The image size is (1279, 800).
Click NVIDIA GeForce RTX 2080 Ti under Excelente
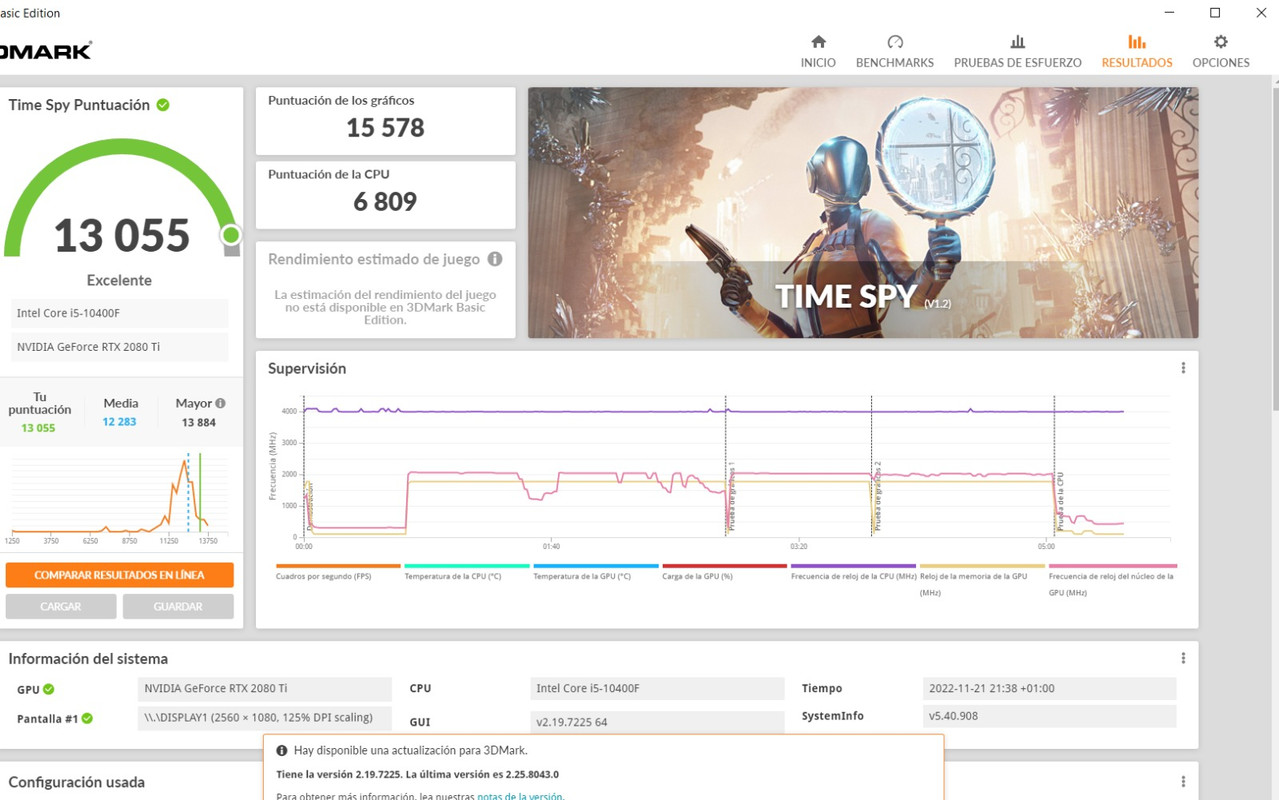click(x=120, y=347)
